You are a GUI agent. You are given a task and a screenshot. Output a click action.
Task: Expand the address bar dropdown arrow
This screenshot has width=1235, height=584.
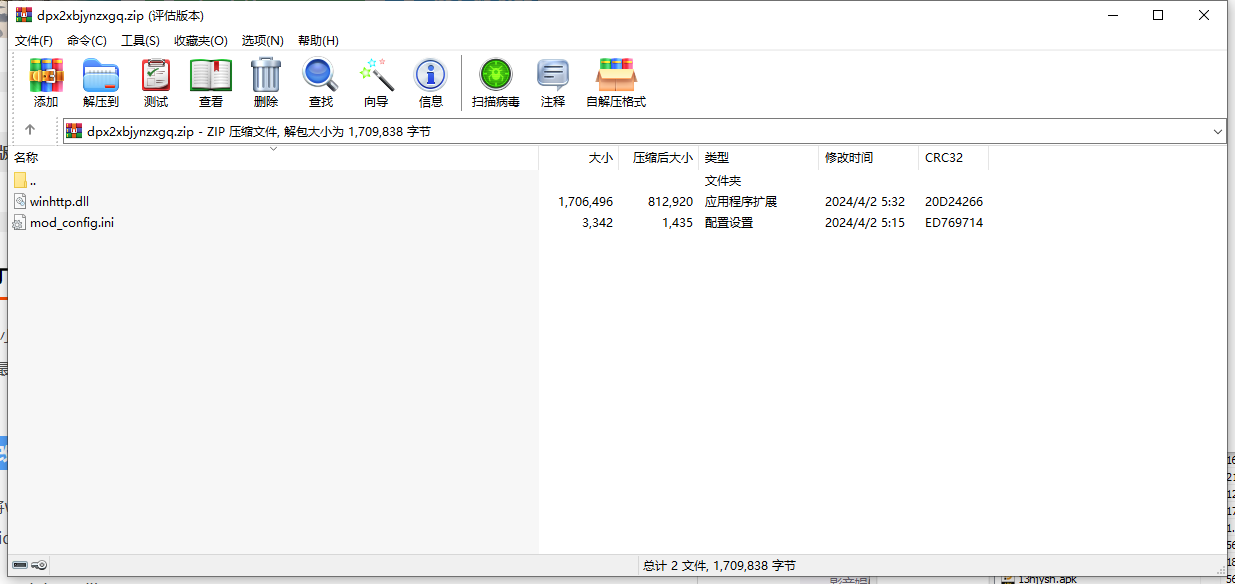click(x=1217, y=131)
